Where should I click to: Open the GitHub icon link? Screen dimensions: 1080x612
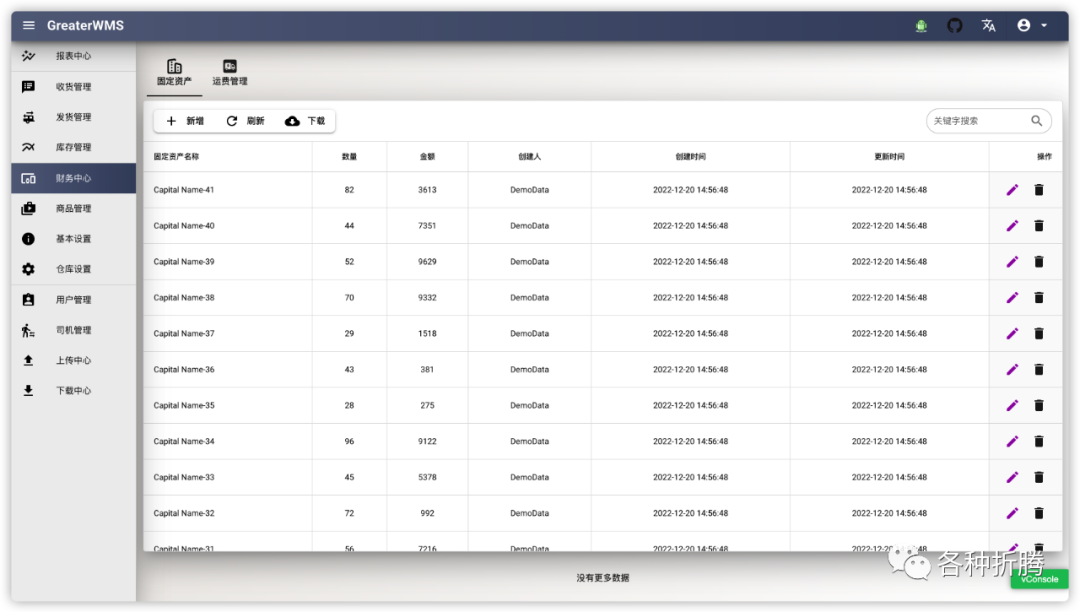tap(955, 26)
